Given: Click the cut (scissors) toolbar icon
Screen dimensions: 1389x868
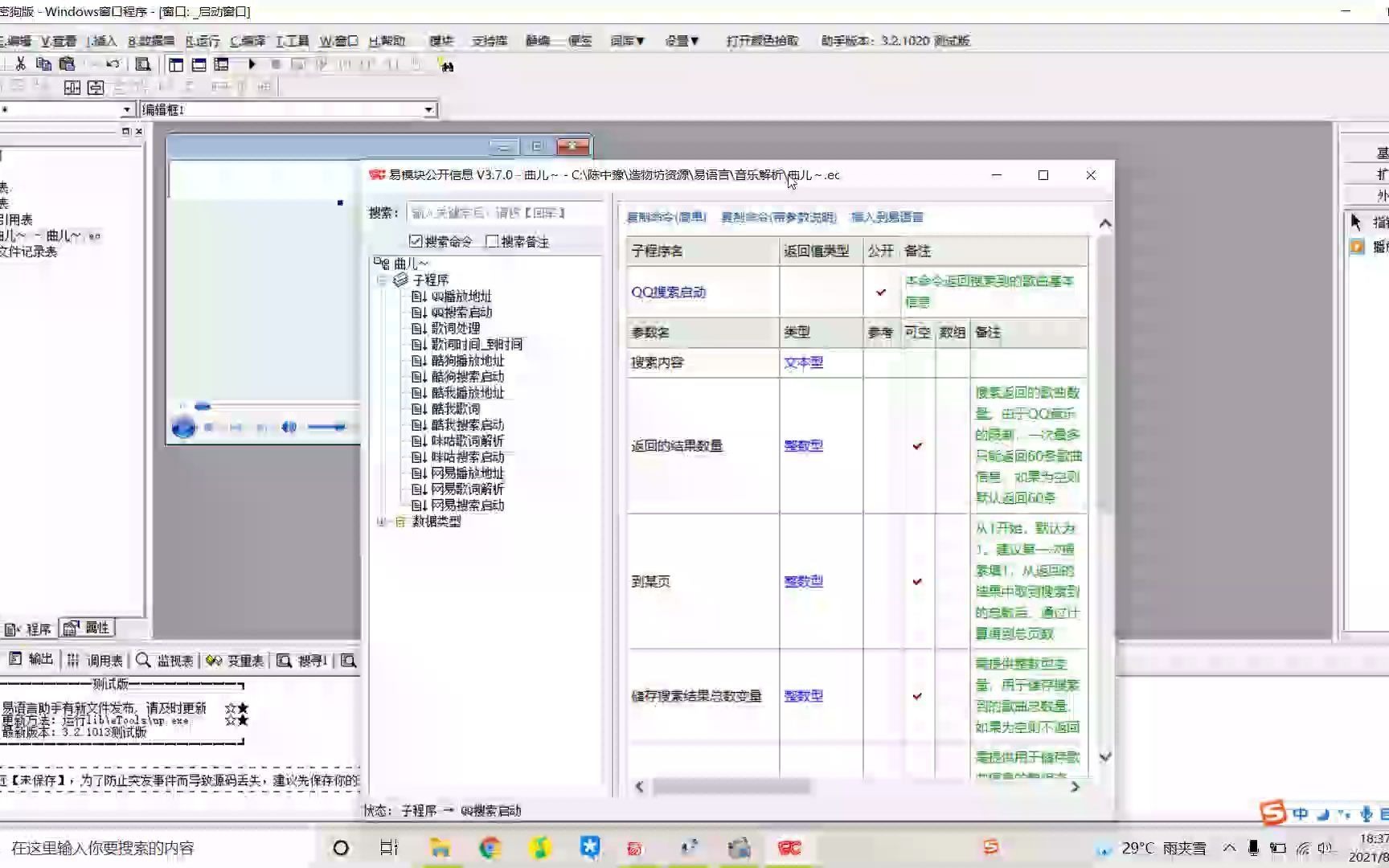Looking at the screenshot, I should point(20,64).
